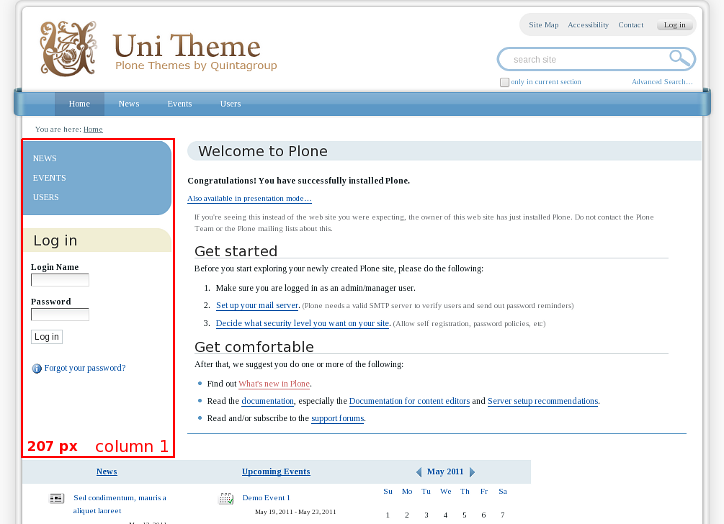
Task: Click the Log in button in top bar
Action: [675, 25]
